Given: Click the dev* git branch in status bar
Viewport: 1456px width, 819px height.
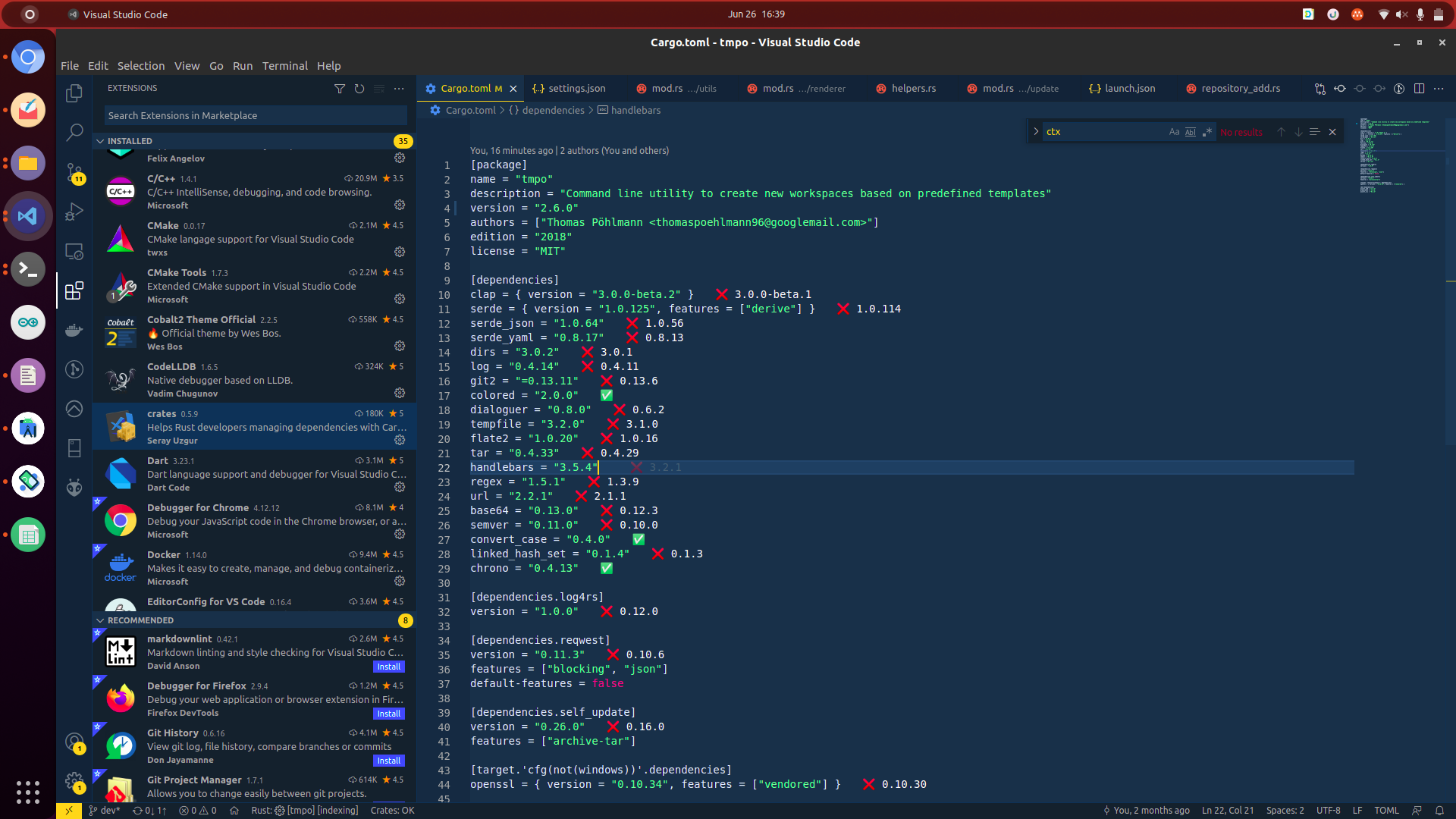Looking at the screenshot, I should pyautogui.click(x=105, y=811).
